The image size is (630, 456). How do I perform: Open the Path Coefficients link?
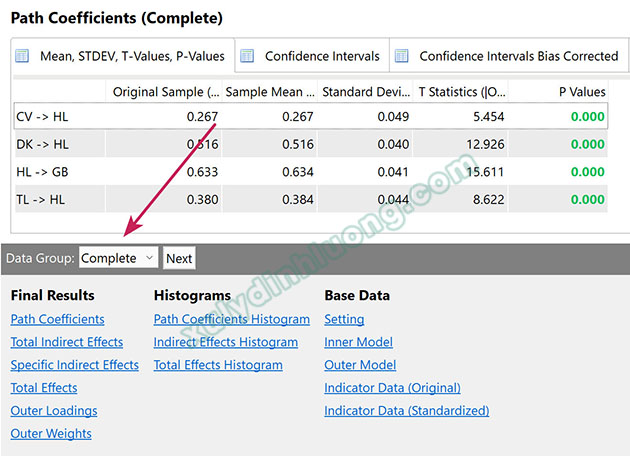[x=57, y=319]
